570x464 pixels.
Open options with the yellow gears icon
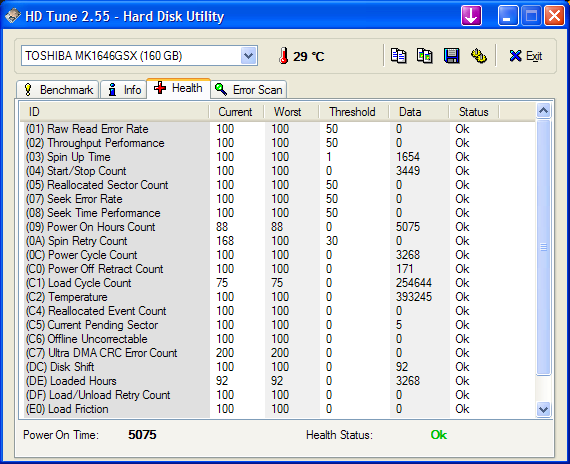478,56
